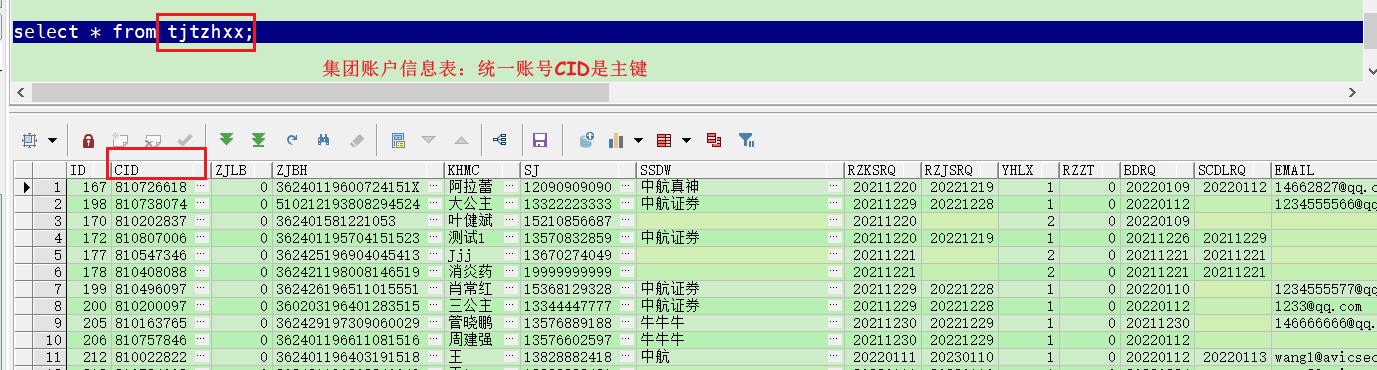Open ellipsis editor beside CID 810726618
Image resolution: width=1377 pixels, height=370 pixels.
pos(201,187)
